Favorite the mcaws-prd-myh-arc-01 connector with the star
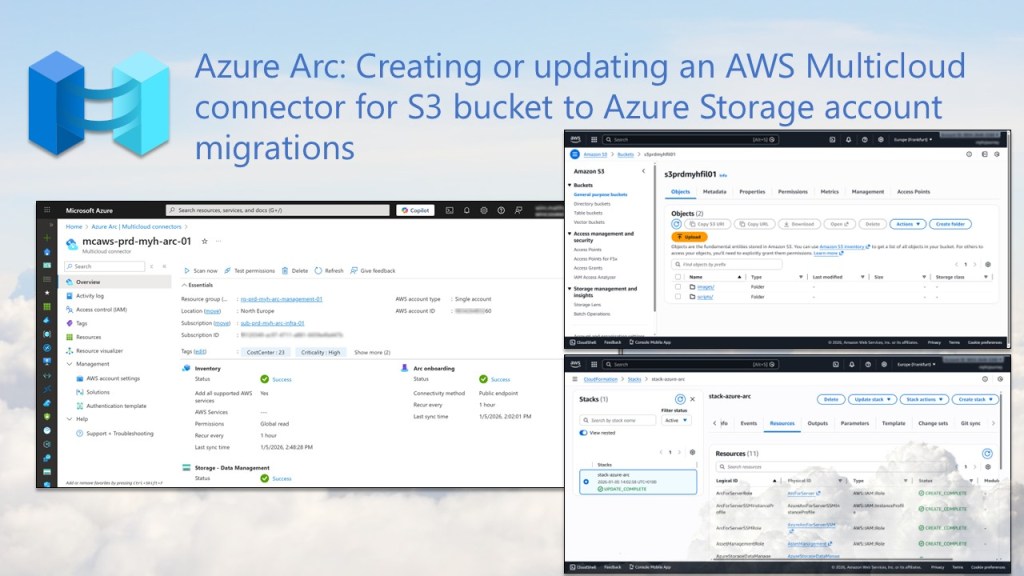Image resolution: width=1024 pixels, height=576 pixels. pos(205,241)
